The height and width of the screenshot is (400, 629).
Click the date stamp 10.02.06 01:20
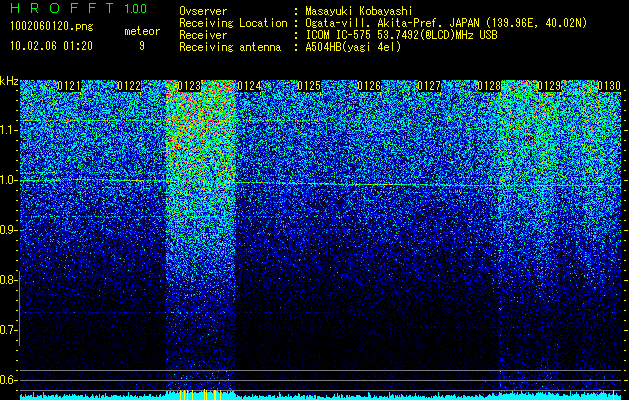point(51,46)
